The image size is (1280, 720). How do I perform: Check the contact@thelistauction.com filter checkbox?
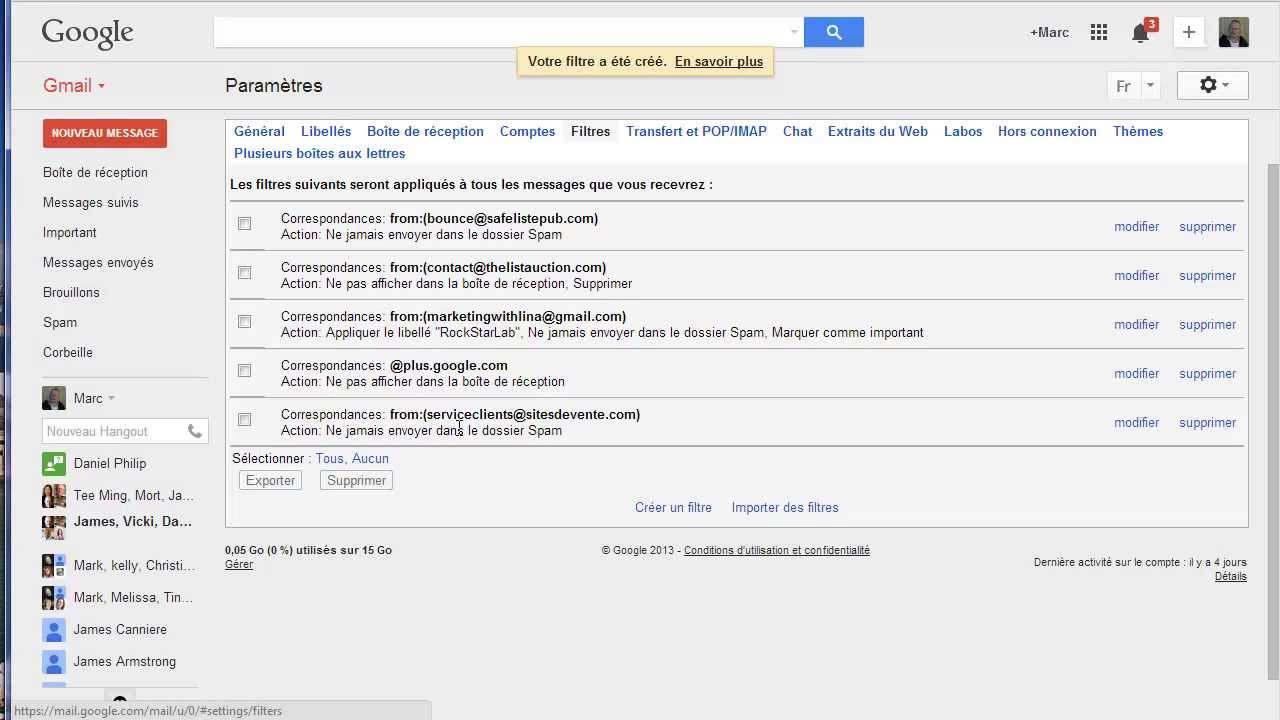(244, 272)
